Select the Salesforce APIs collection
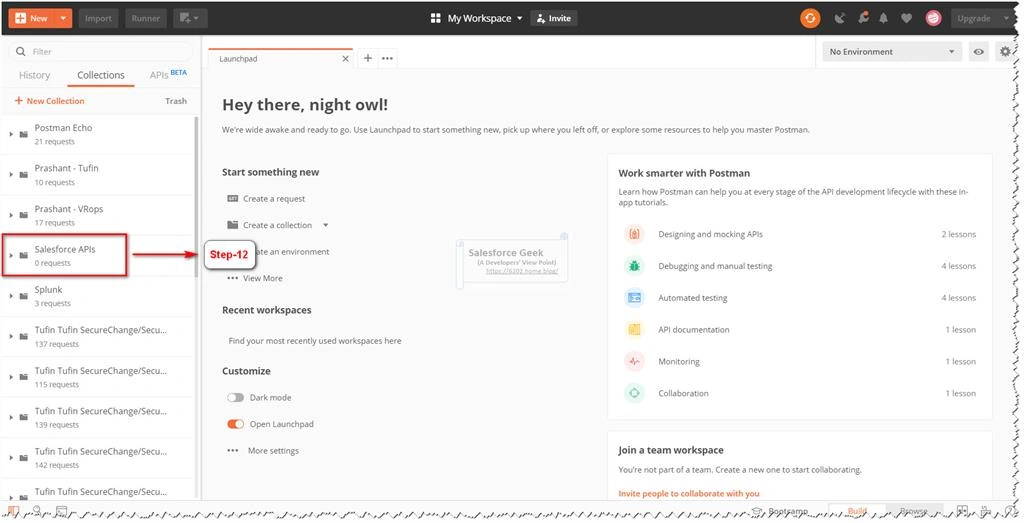1024x523 pixels. (x=98, y=255)
